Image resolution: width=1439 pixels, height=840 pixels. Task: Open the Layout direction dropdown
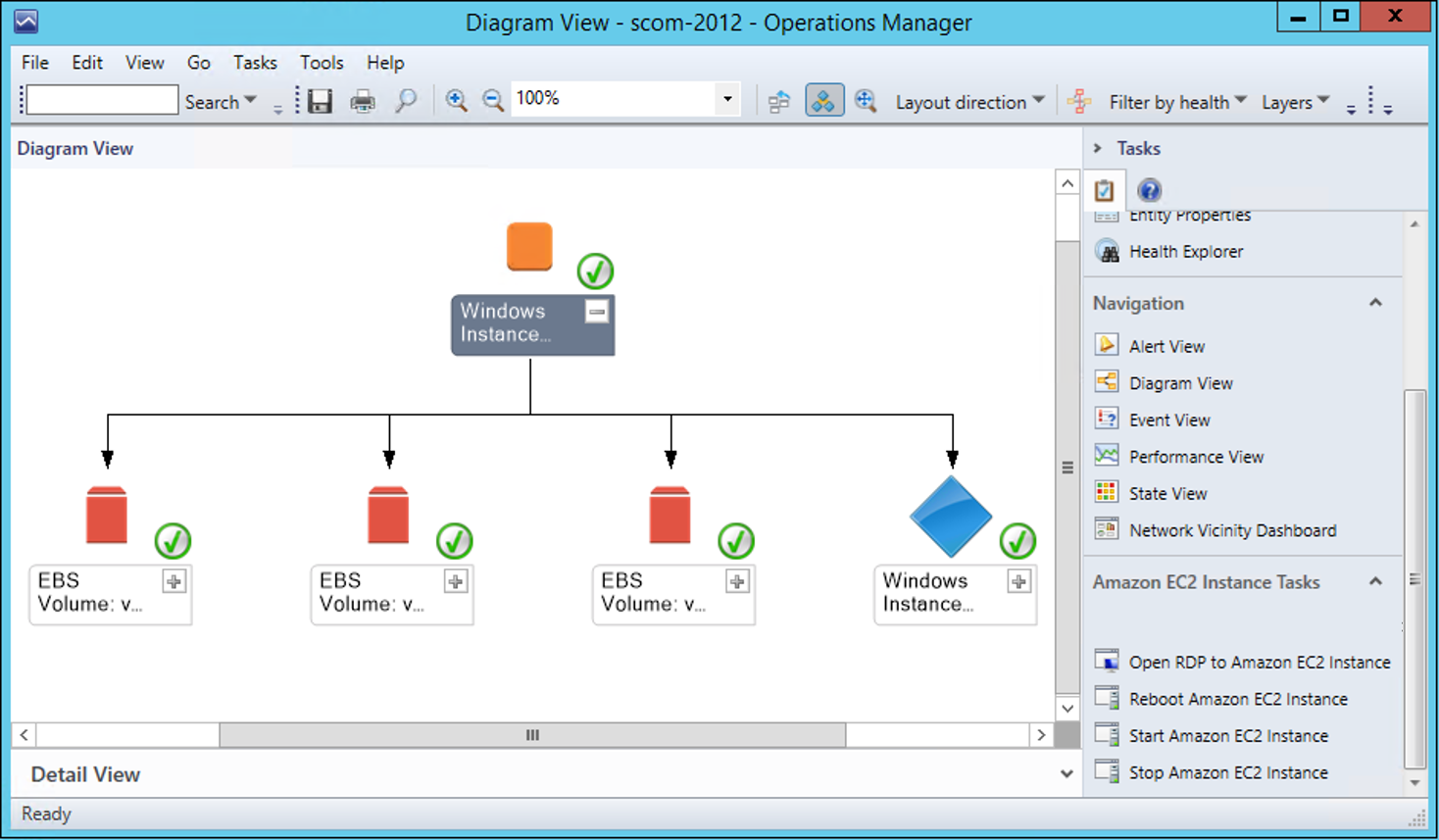tap(969, 102)
